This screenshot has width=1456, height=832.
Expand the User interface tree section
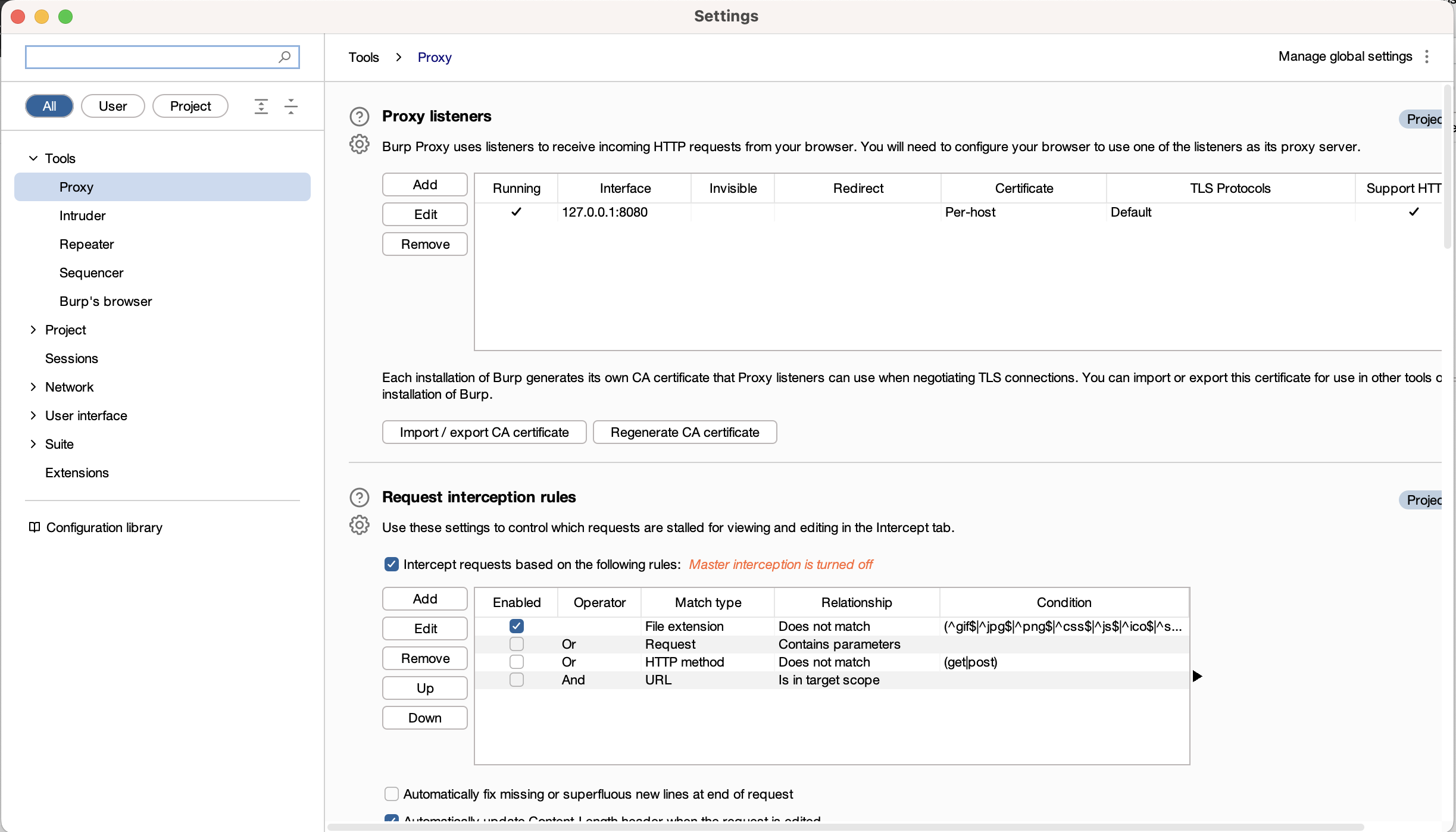(x=33, y=415)
